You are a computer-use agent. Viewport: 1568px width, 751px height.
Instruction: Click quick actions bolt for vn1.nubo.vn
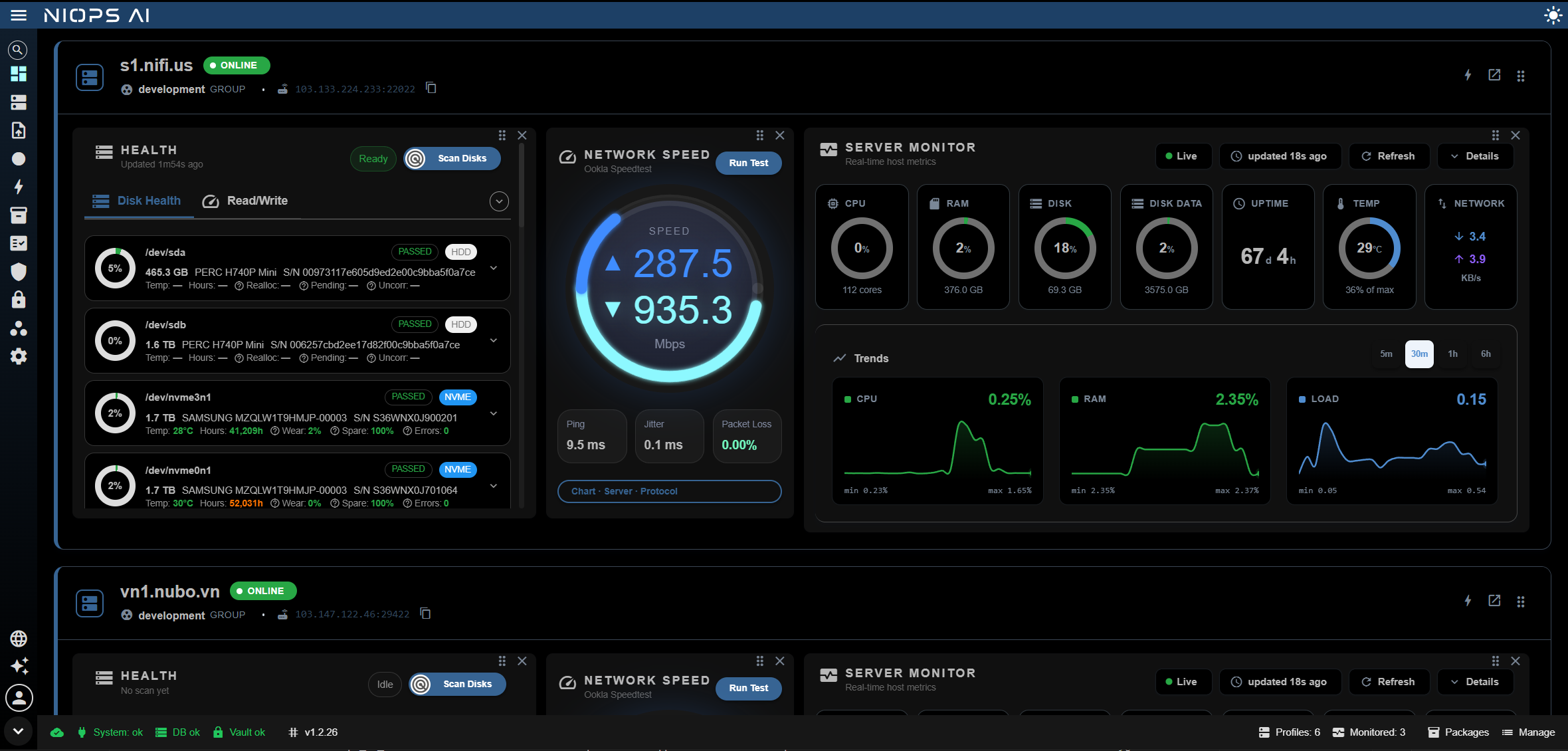point(1468,601)
